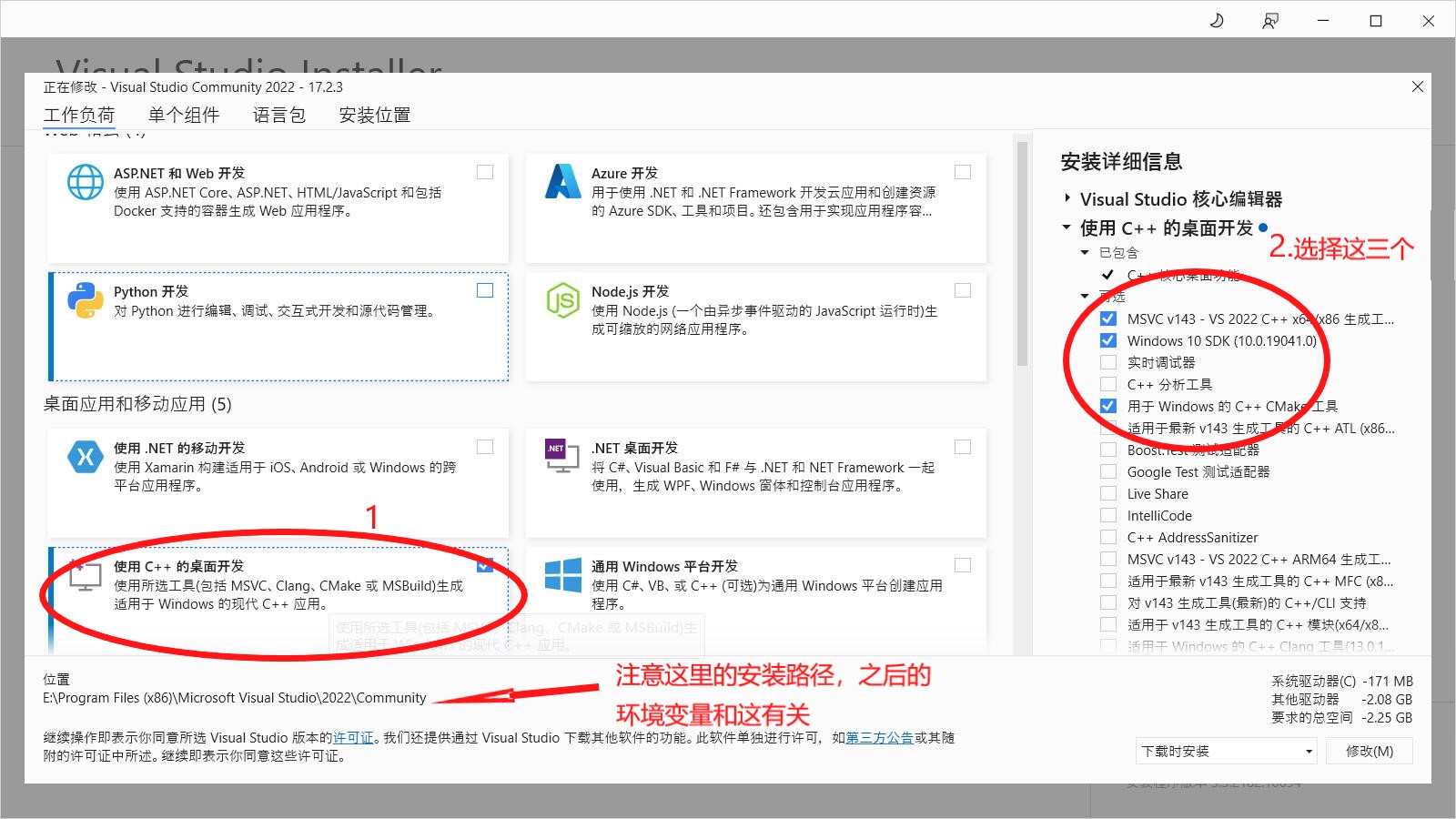The width and height of the screenshot is (1456, 819).
Task: Check C++ modules for v143 (x64/x86) option
Action: click(1108, 624)
